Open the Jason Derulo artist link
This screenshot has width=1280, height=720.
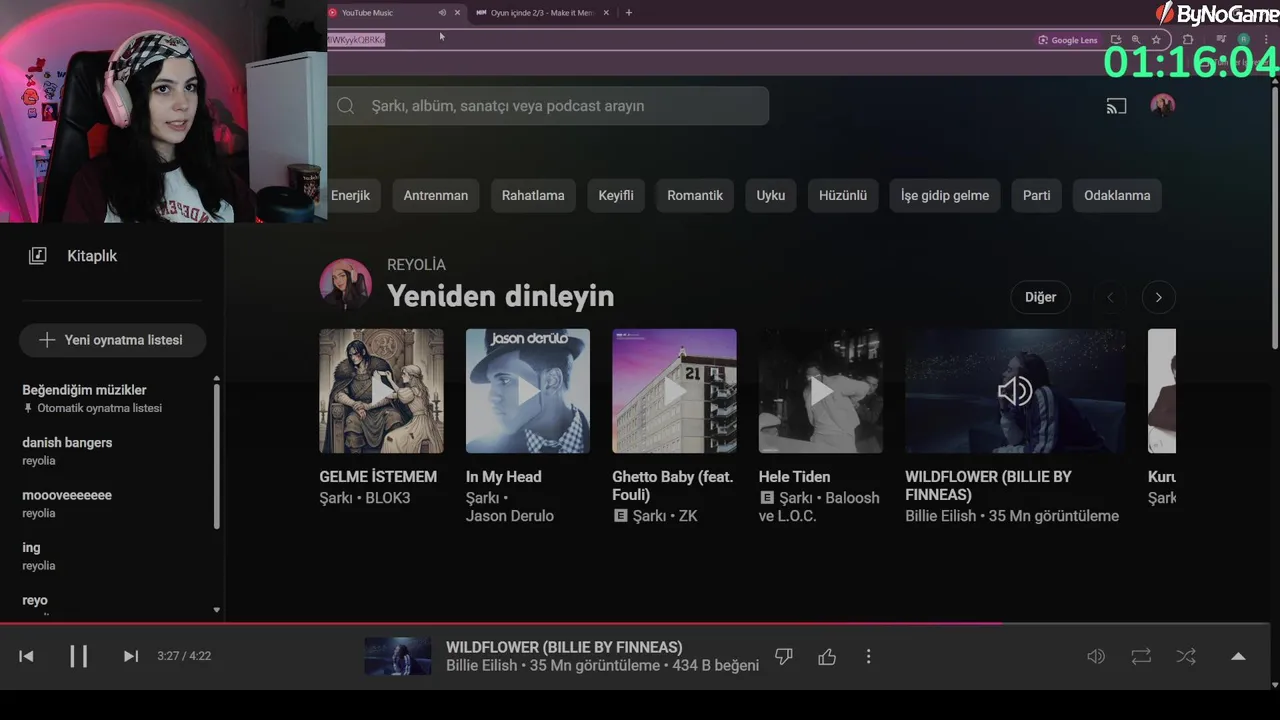click(510, 516)
